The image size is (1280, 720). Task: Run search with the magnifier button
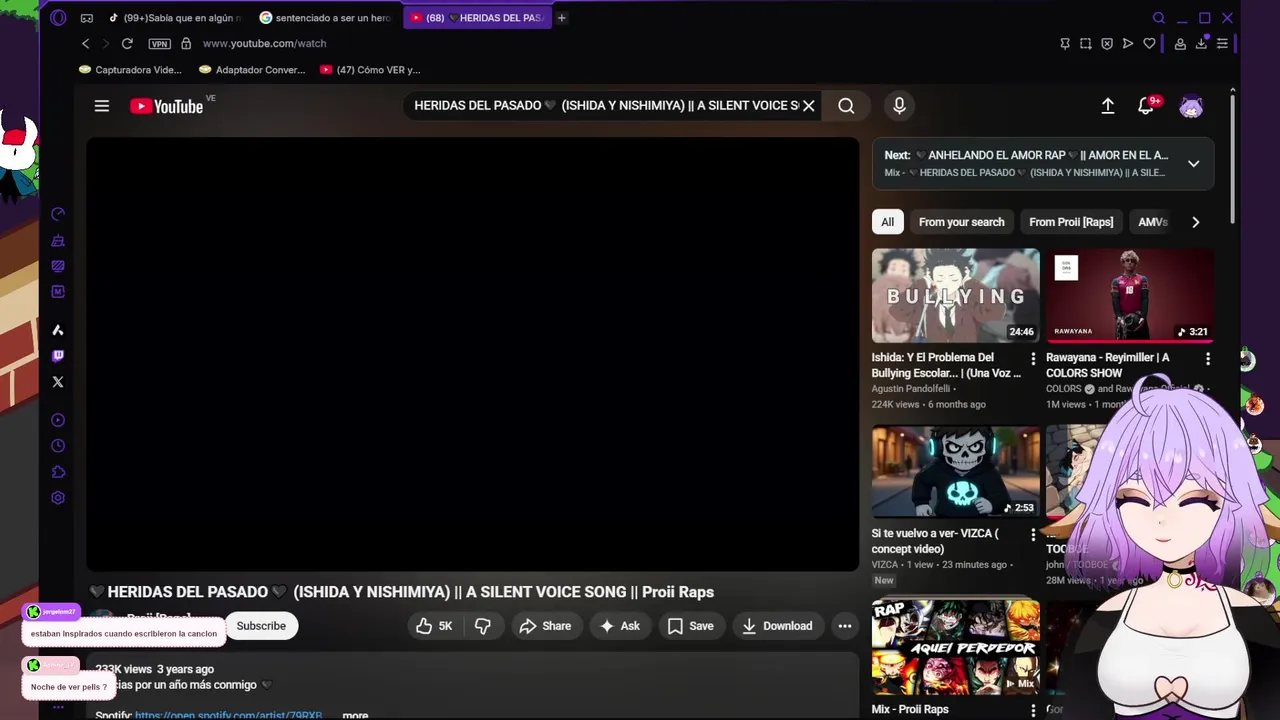tap(846, 106)
